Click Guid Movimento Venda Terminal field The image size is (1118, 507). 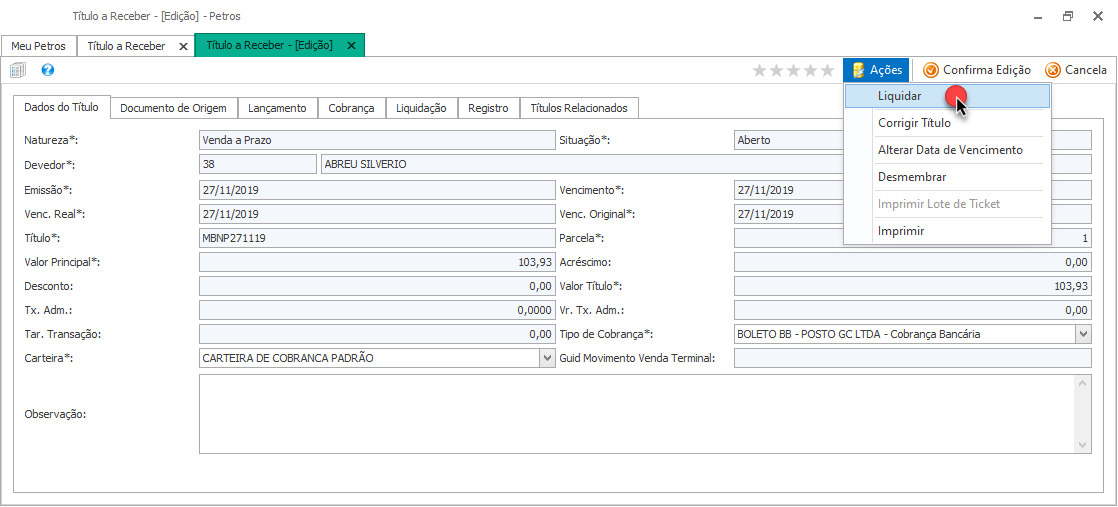tap(913, 358)
